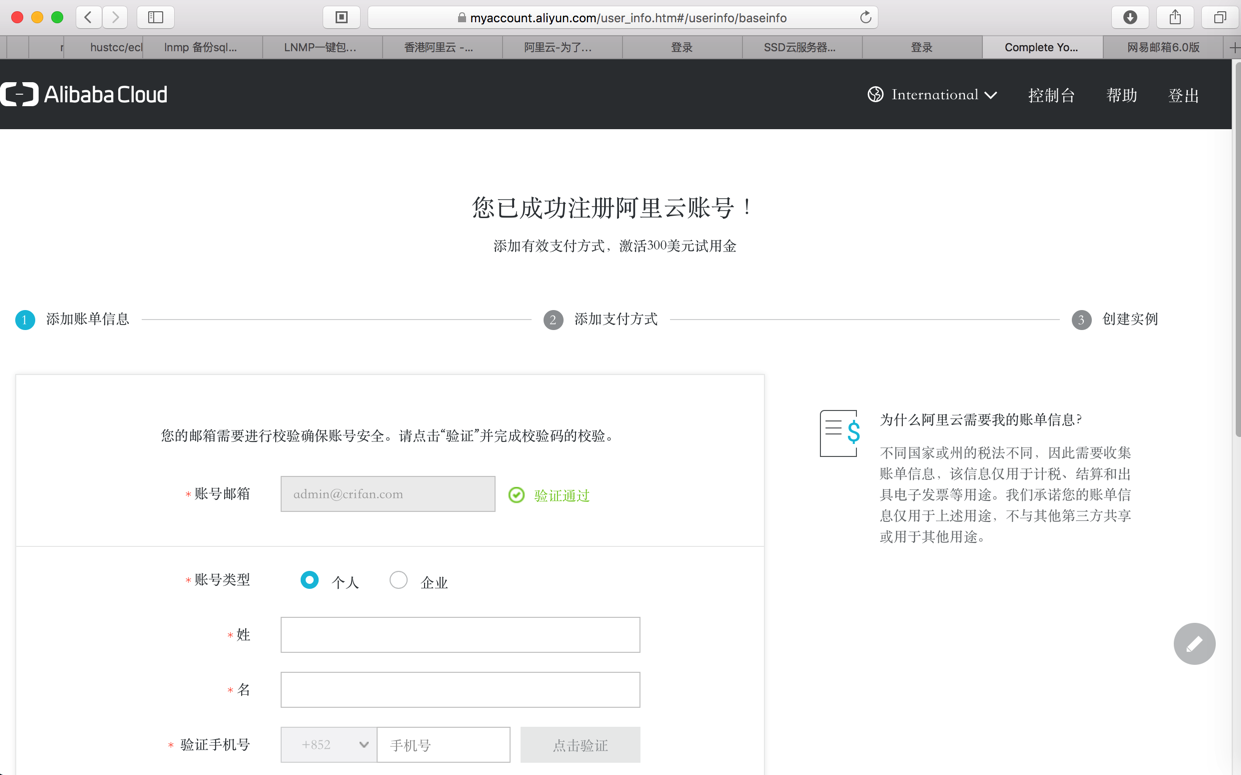Focus the 姓 surname input field

pyautogui.click(x=460, y=635)
